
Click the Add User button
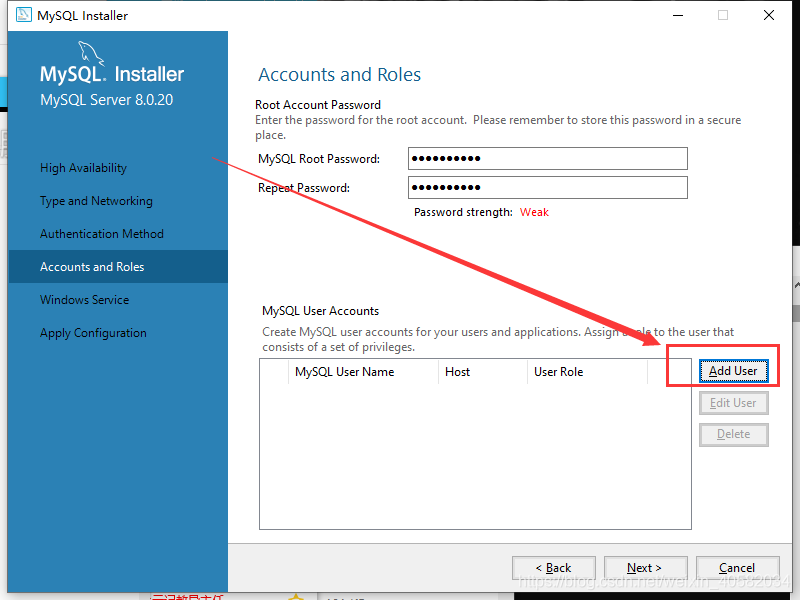(733, 371)
